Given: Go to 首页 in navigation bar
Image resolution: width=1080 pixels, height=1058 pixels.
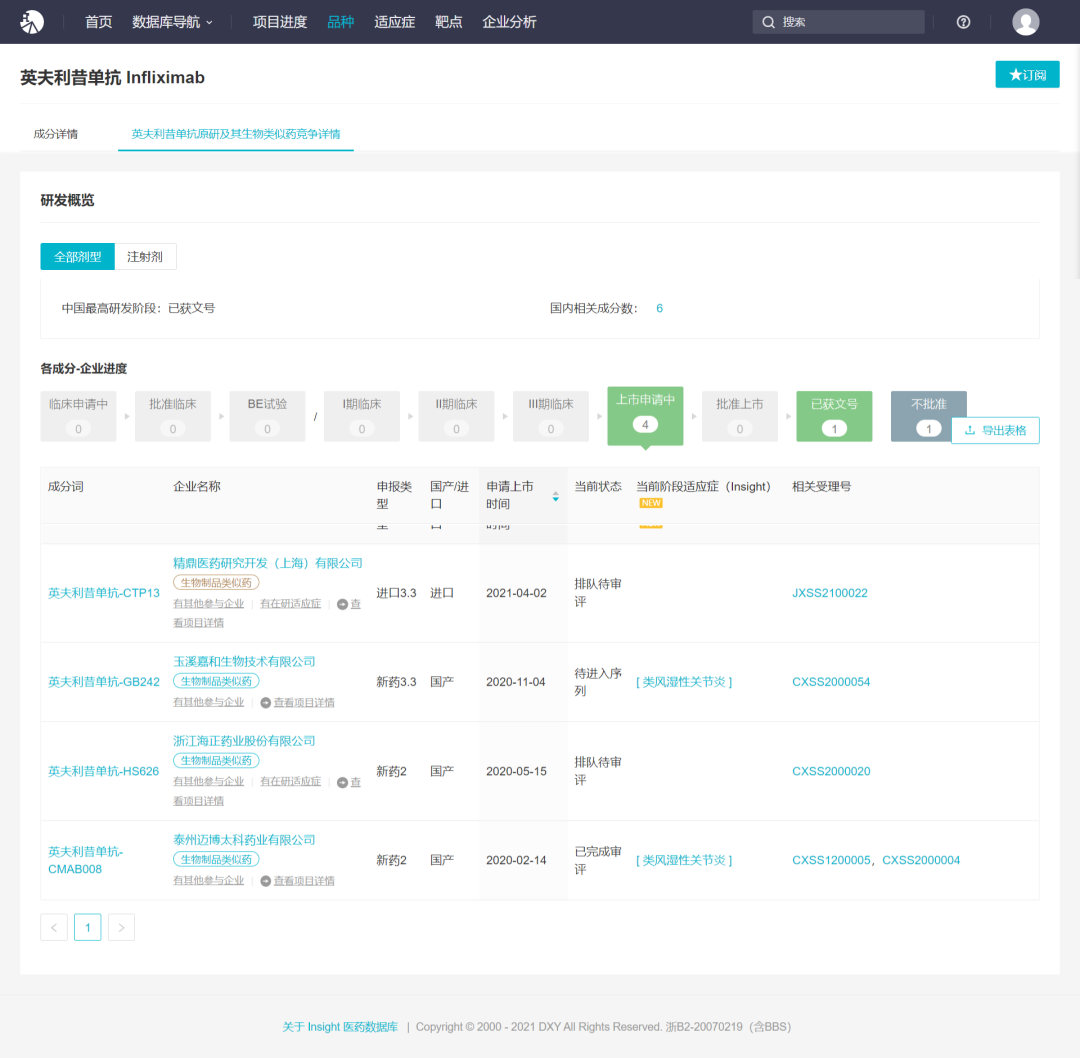Looking at the screenshot, I should [98, 22].
